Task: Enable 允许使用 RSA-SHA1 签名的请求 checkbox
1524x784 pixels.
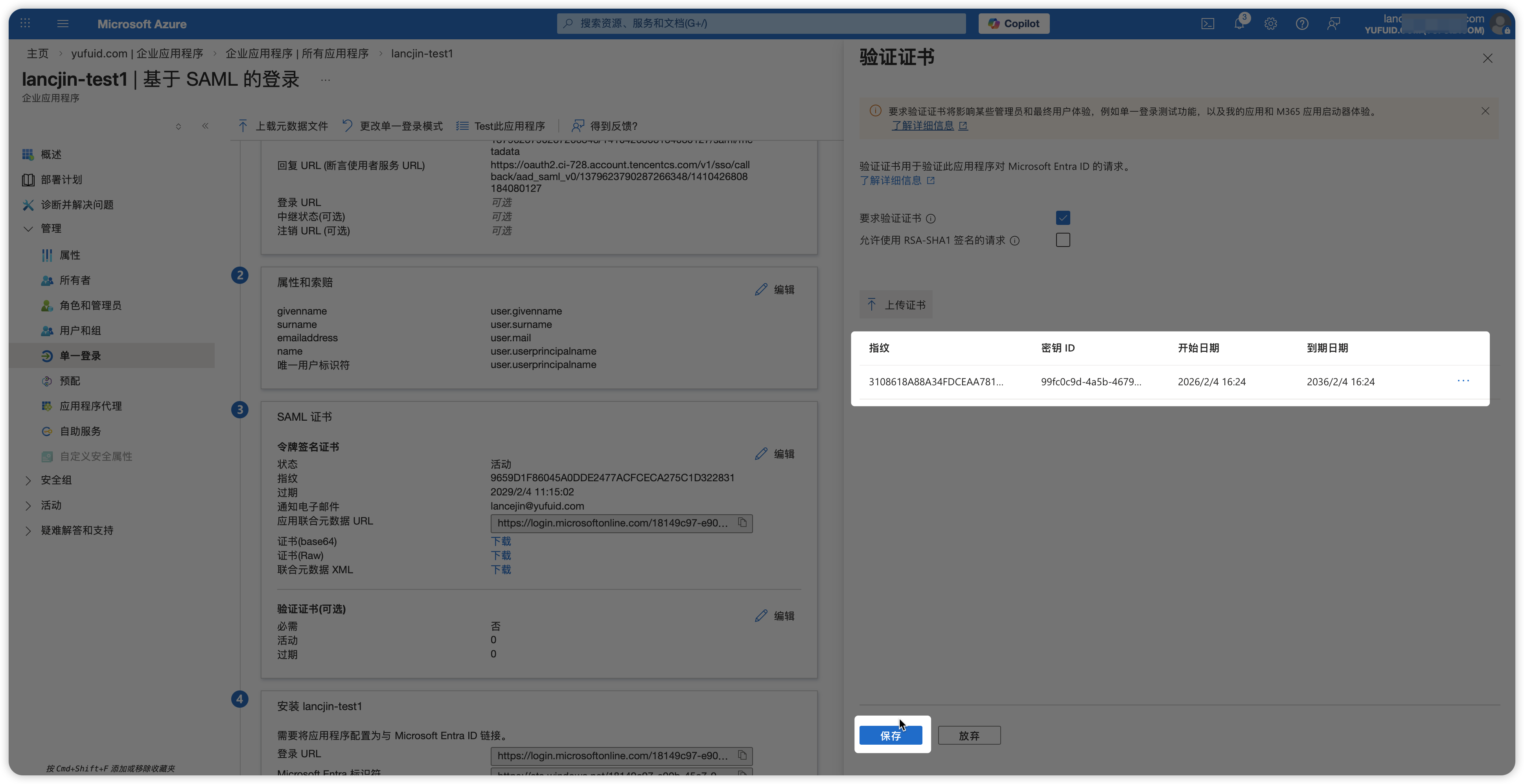Action: [1062, 239]
